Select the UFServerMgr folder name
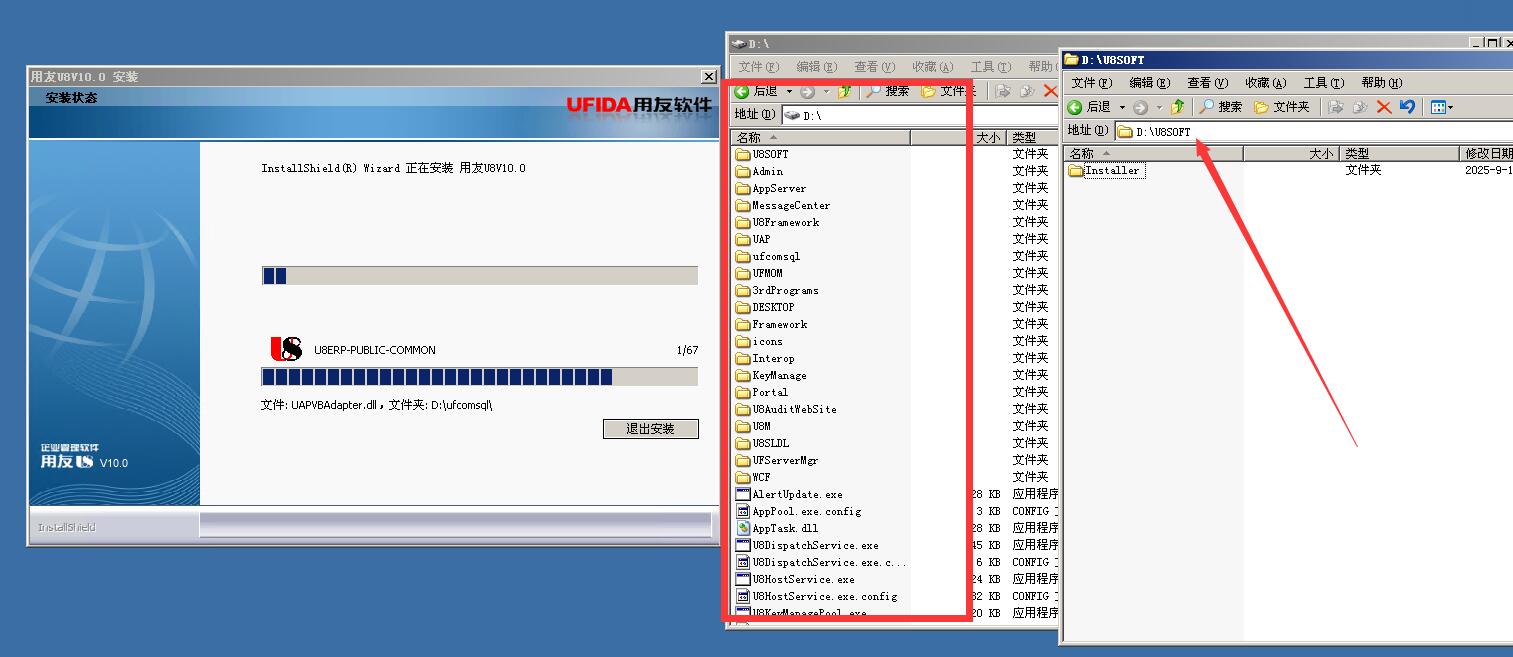The image size is (1513, 657). coord(786,461)
